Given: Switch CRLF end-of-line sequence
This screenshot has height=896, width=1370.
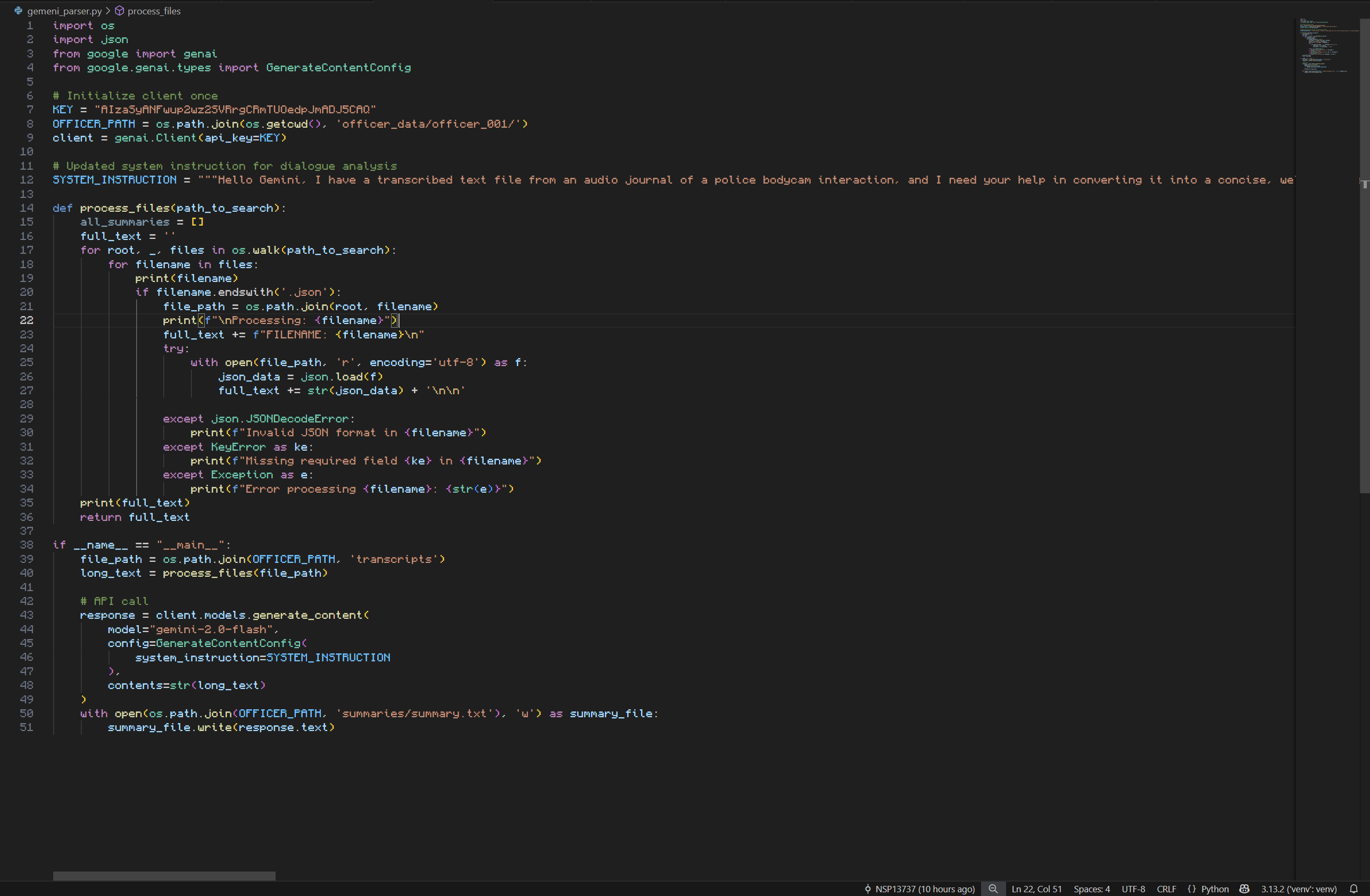Looking at the screenshot, I should point(1166,889).
